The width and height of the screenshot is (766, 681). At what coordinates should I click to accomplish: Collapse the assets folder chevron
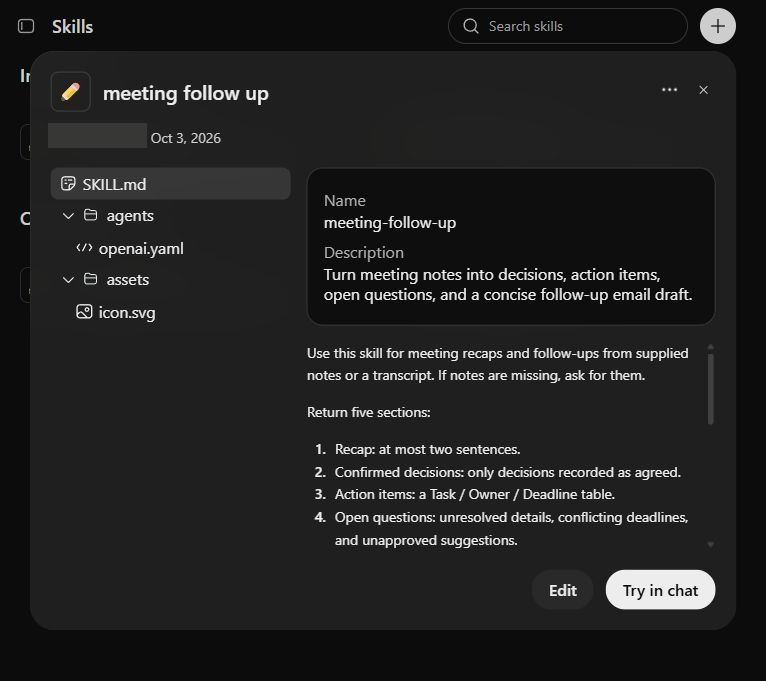pos(68,279)
